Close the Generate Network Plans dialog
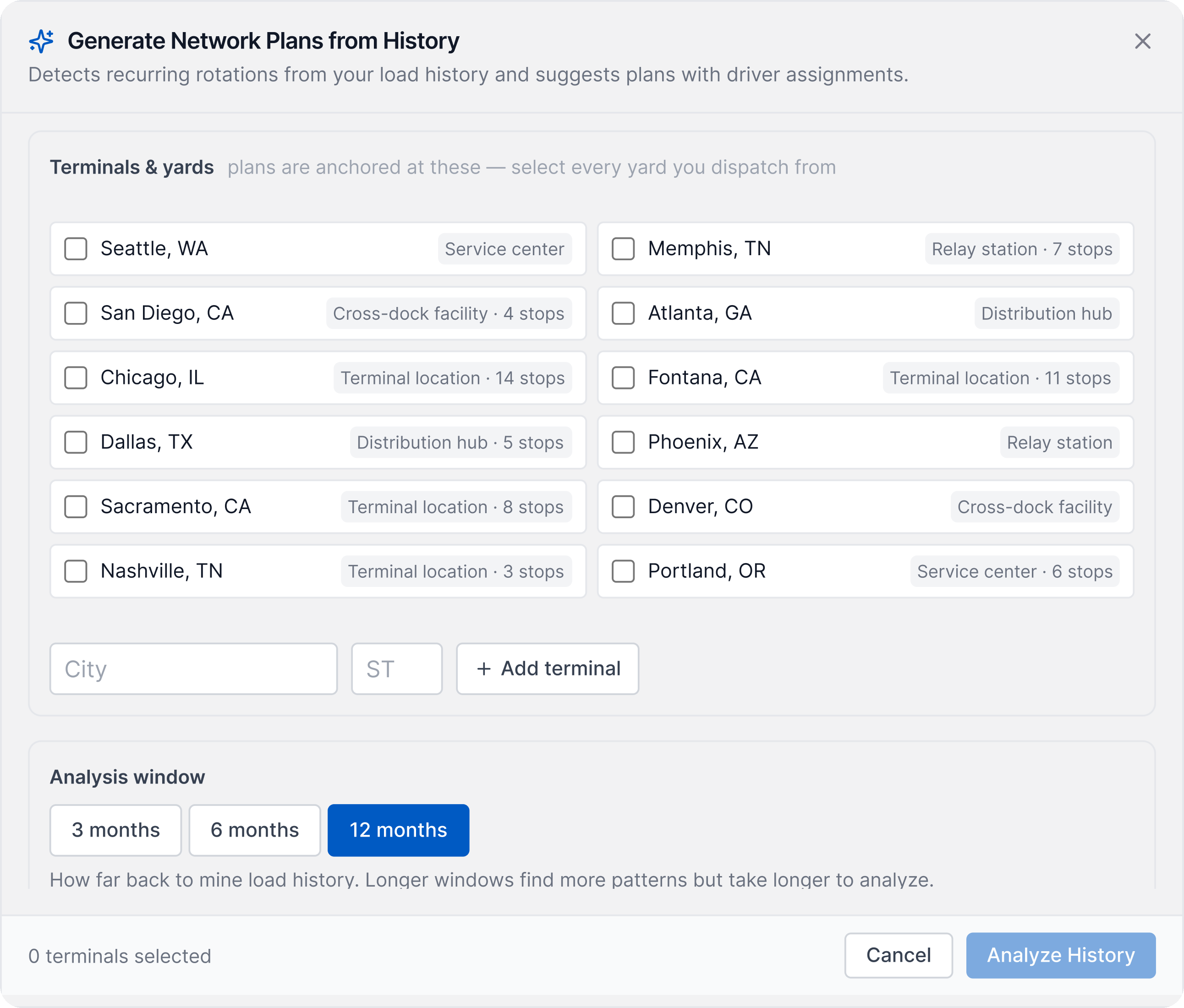 pyautogui.click(x=1142, y=41)
